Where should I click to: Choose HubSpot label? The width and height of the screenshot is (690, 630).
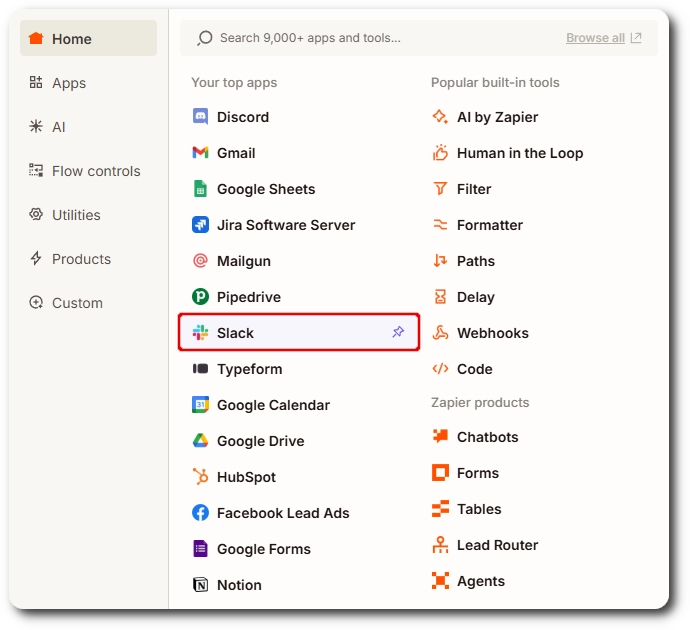coord(246,477)
